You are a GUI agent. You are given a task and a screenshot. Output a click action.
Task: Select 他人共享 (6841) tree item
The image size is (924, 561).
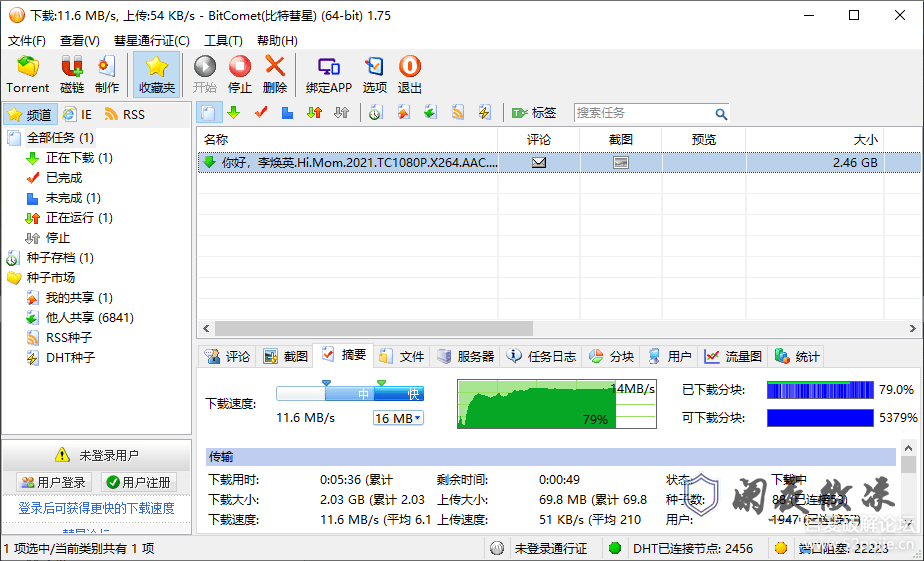89,318
